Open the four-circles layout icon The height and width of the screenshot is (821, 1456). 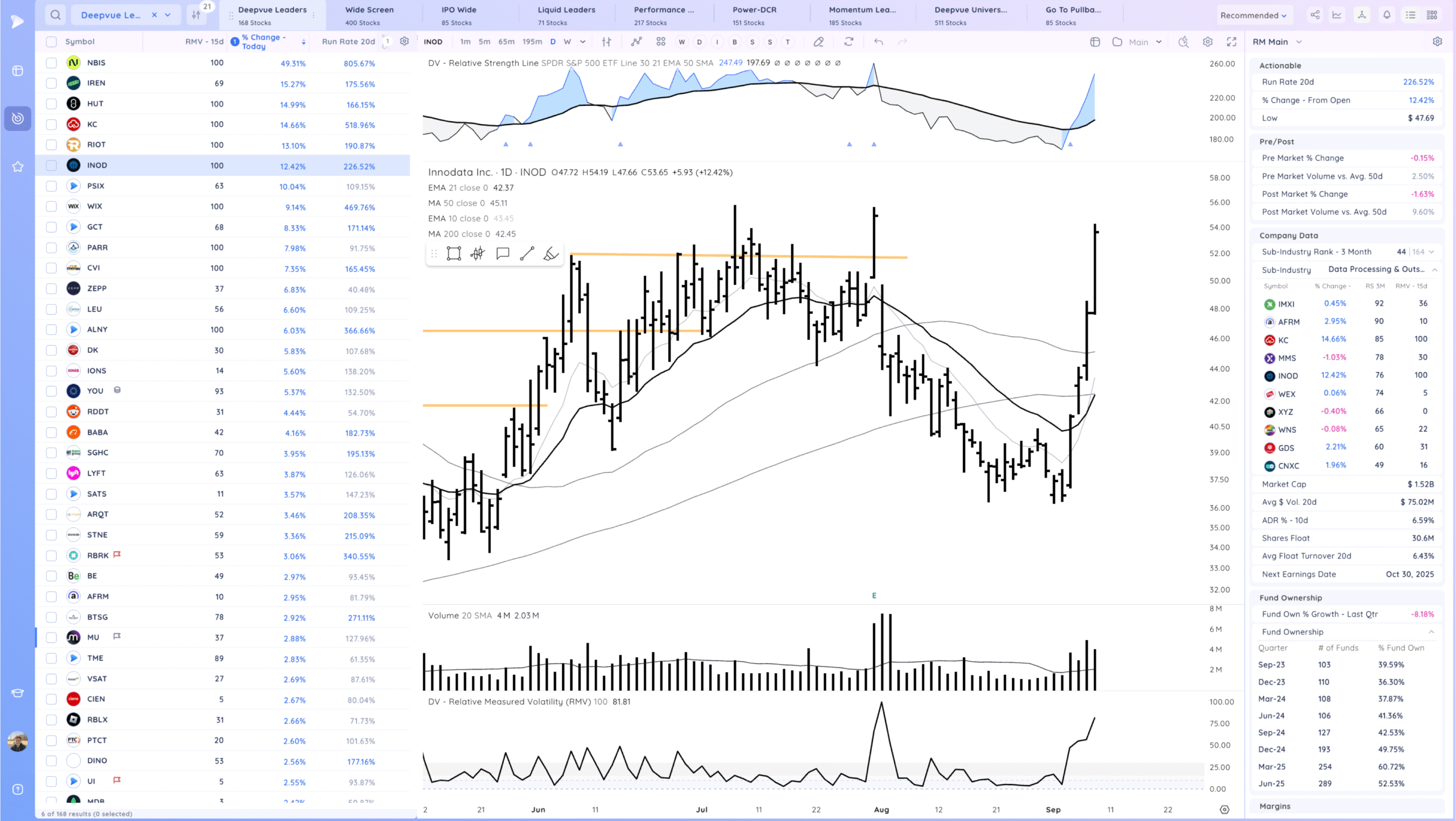660,42
